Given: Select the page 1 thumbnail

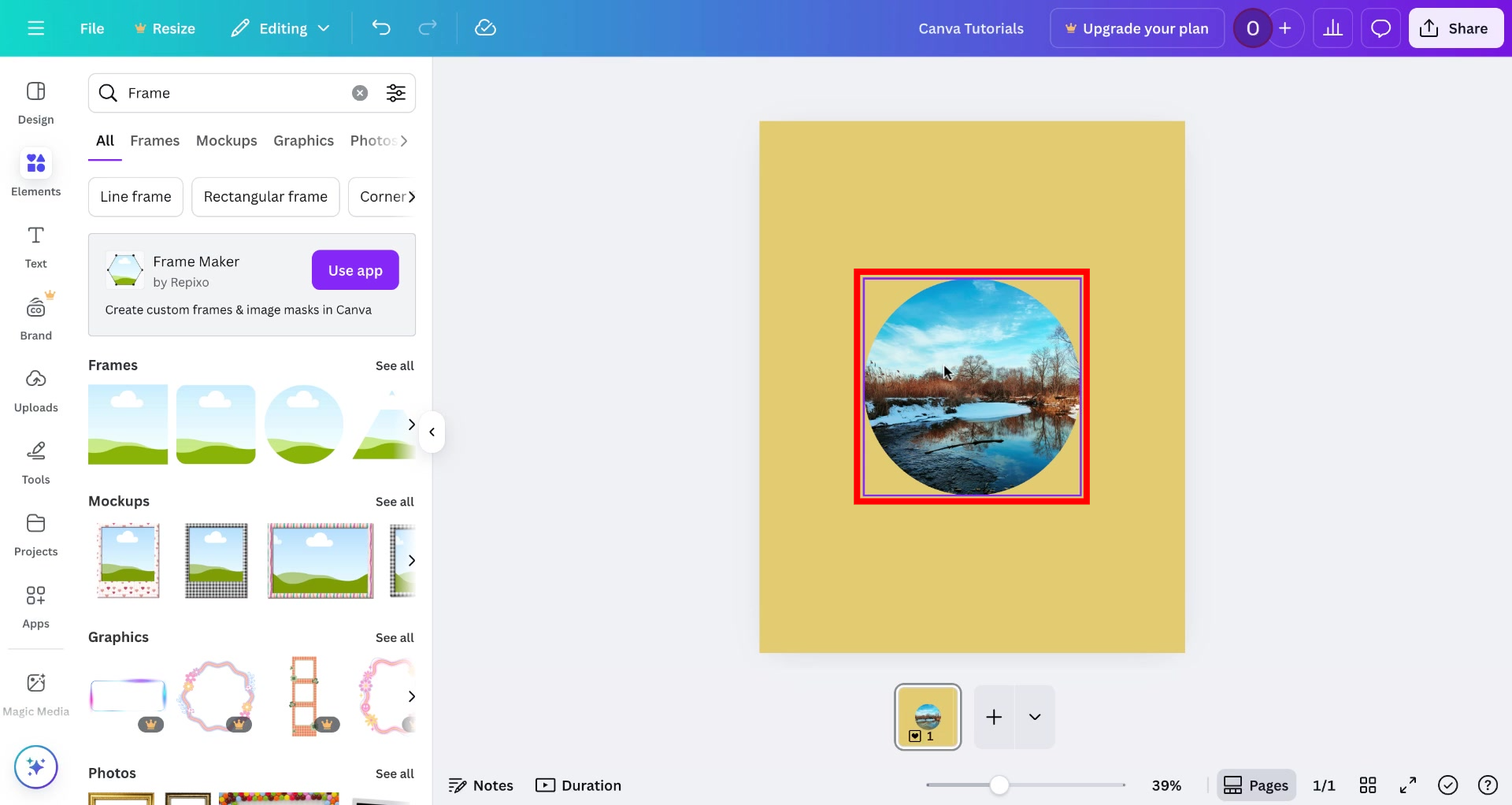Looking at the screenshot, I should pos(927,717).
